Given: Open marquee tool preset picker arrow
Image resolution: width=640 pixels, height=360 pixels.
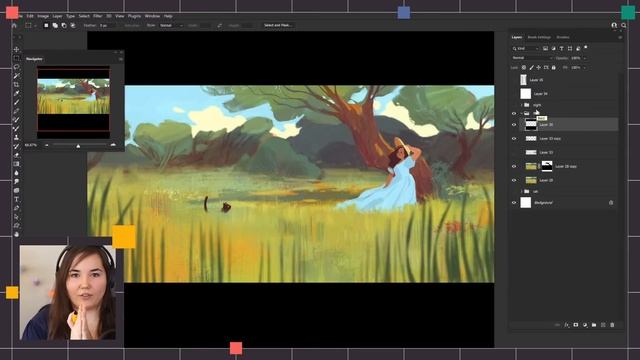Looking at the screenshot, I should (x=35, y=25).
